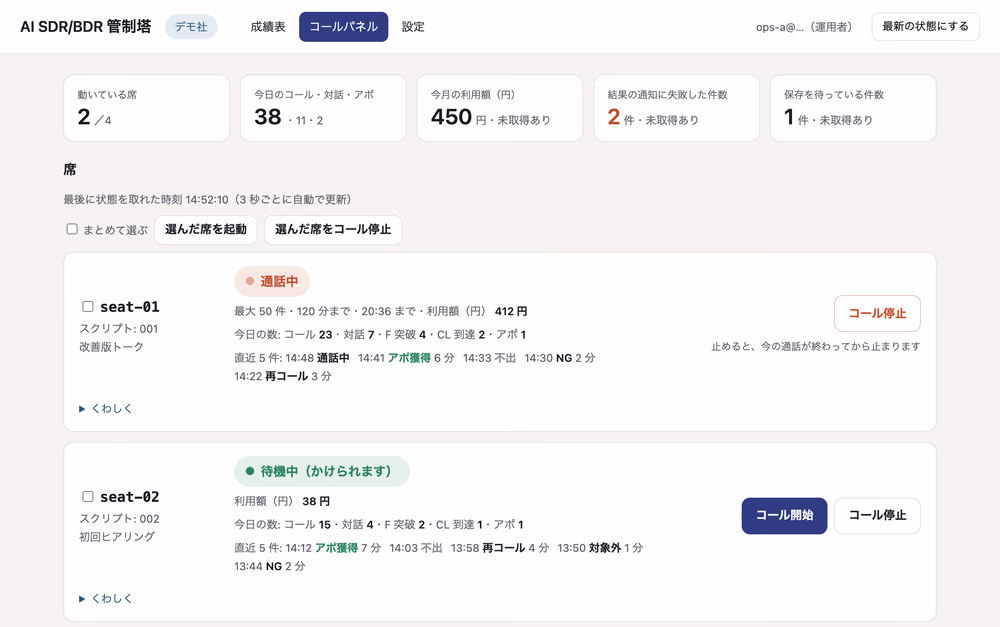Screen dimensions: 1000x627
Task: Click 最後に状態を取れた時刻 14:52:10 text
Action: pos(145,200)
